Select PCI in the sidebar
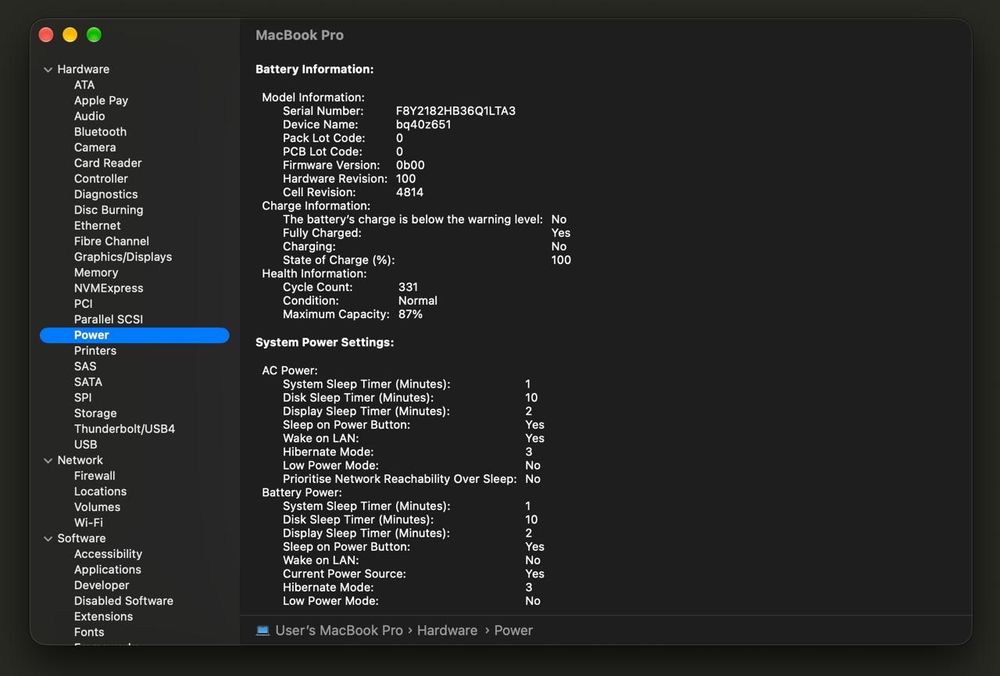This screenshot has height=676, width=1000. (x=83, y=304)
